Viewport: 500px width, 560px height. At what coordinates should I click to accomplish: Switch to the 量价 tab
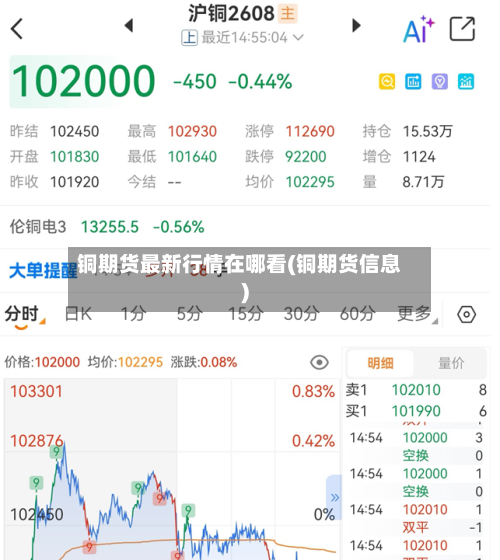[x=451, y=364]
